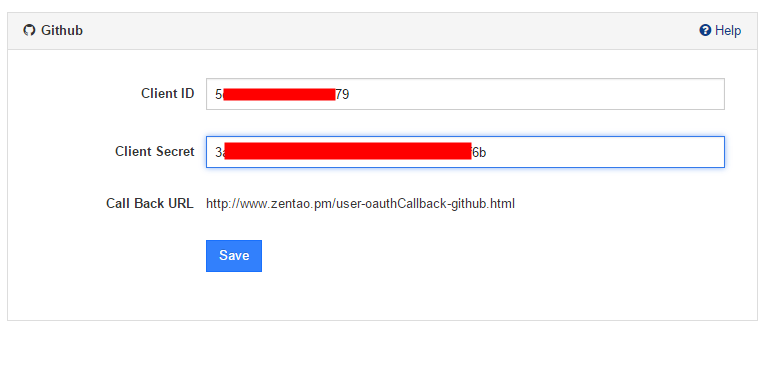The width and height of the screenshot is (770, 368).
Task: Open the Help link text
Action: pos(728,30)
